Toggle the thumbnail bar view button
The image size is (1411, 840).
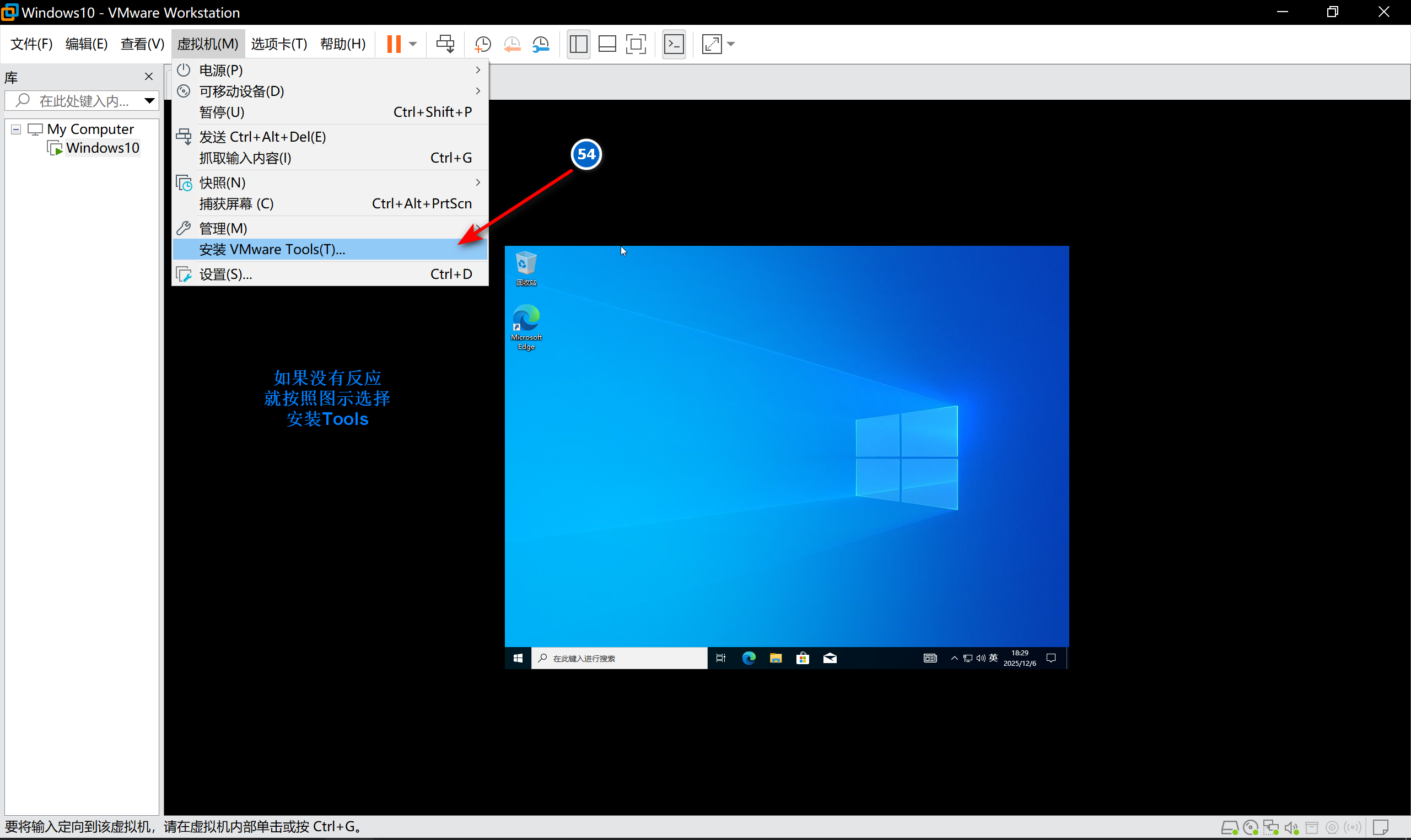(607, 44)
